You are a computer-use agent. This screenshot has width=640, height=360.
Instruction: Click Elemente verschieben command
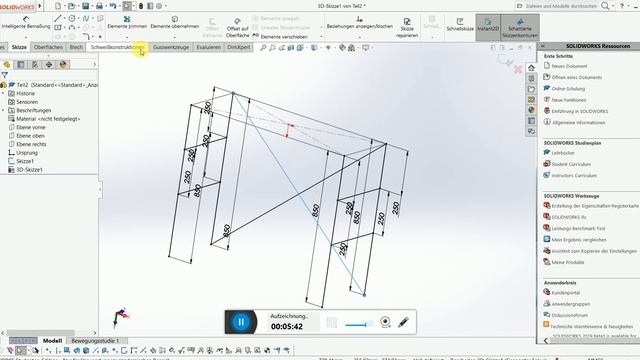280,36
